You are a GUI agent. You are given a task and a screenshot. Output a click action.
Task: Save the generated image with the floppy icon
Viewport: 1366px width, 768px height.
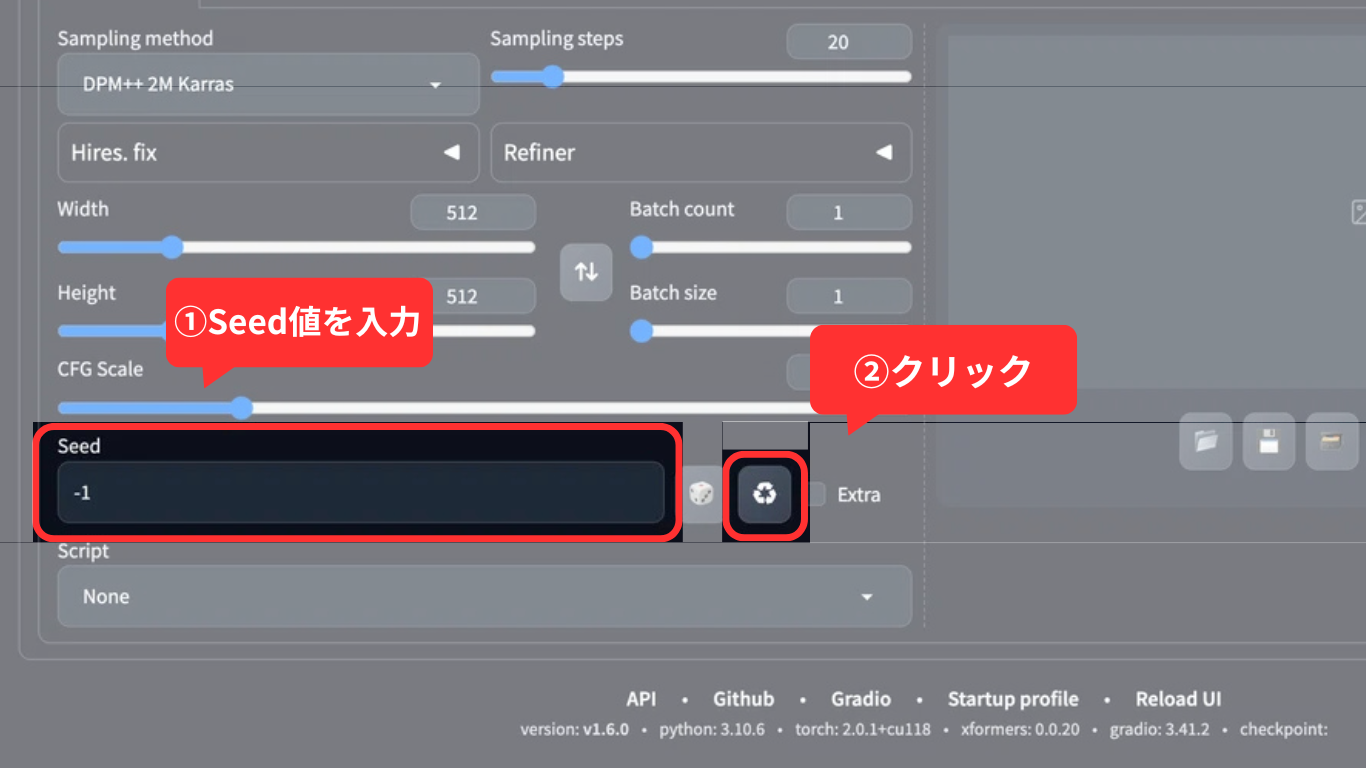click(x=1268, y=442)
